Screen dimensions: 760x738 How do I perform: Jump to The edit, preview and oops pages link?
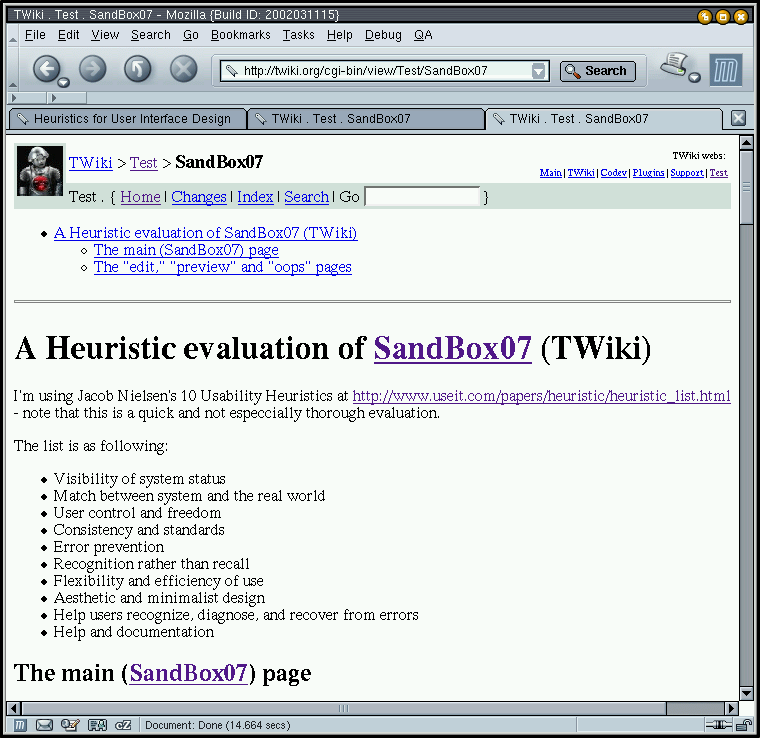coord(222,267)
